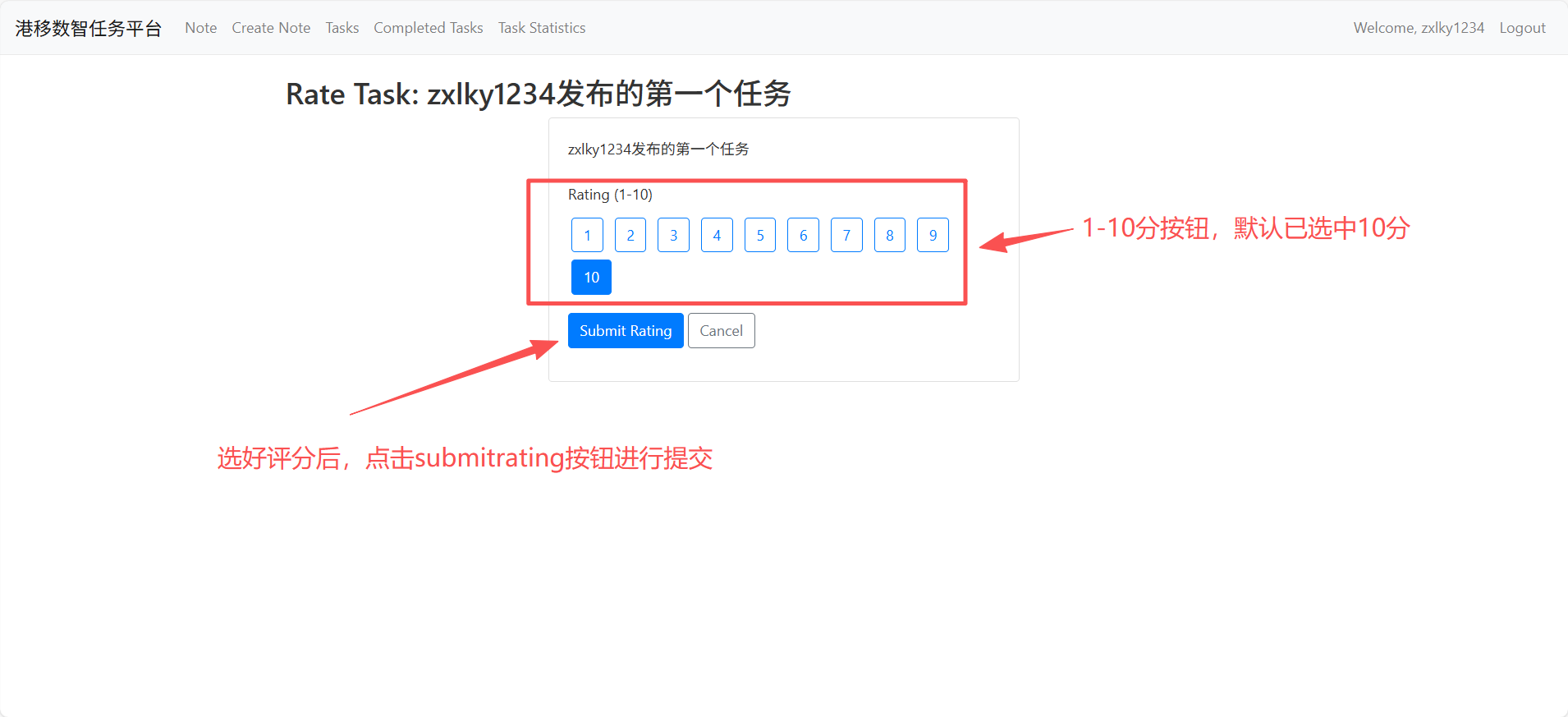Pick rating 5 score
1568x717 pixels.
[x=760, y=235]
